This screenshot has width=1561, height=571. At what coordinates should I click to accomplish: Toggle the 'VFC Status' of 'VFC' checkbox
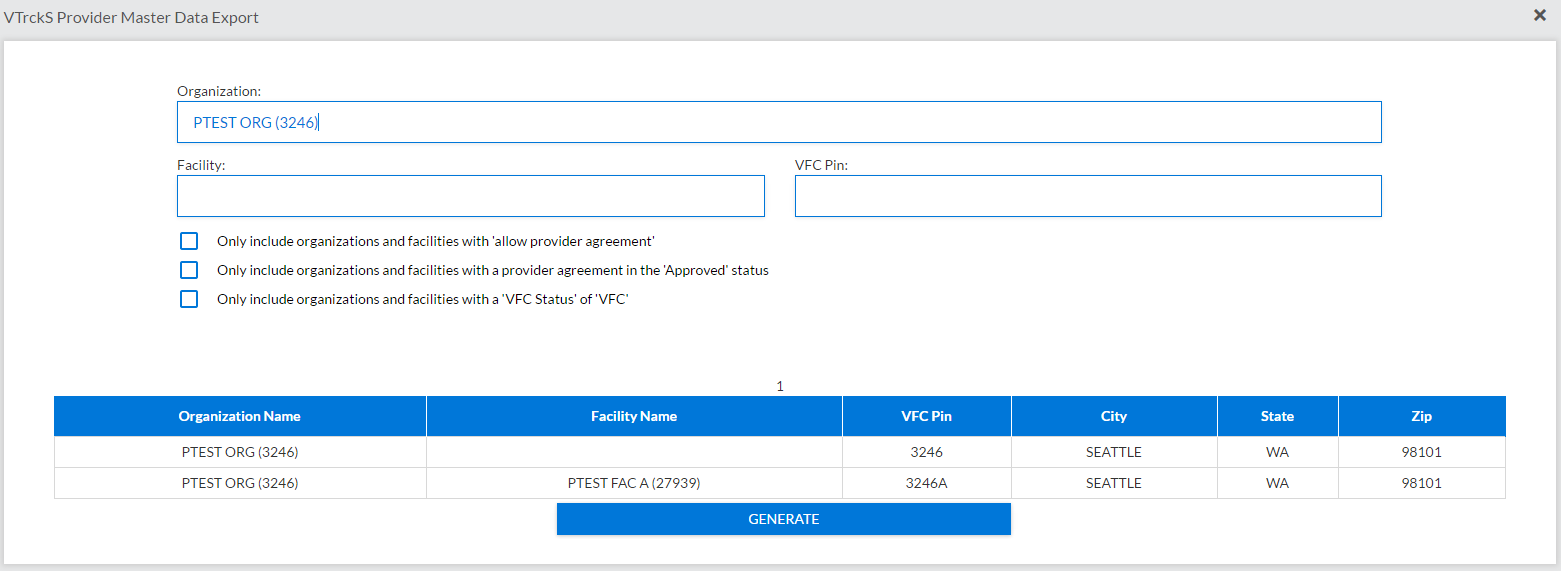[x=189, y=299]
